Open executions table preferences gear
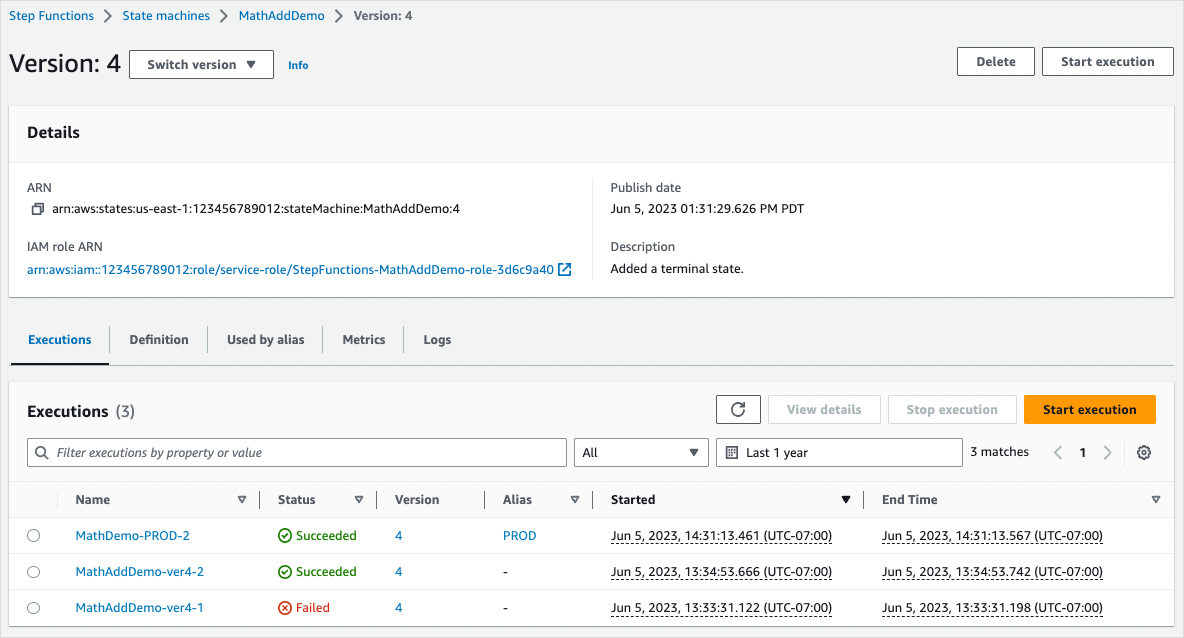Viewport: 1184px width, 638px height. click(1143, 452)
